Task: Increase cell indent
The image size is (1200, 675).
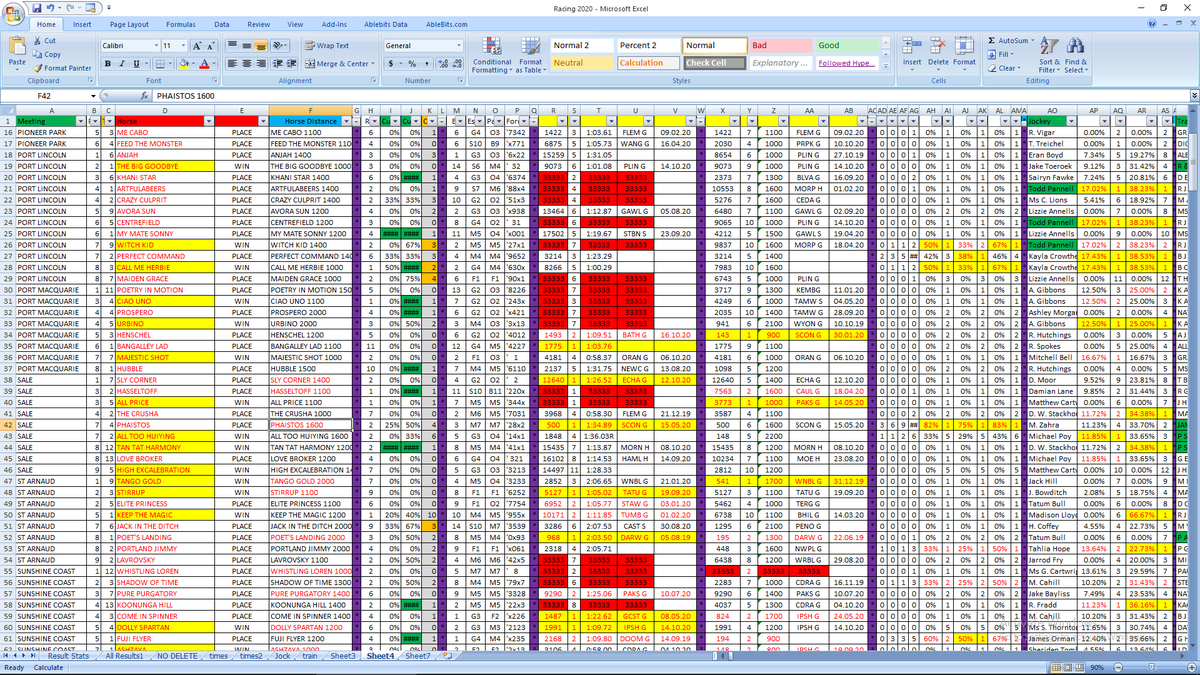Action: point(293,63)
